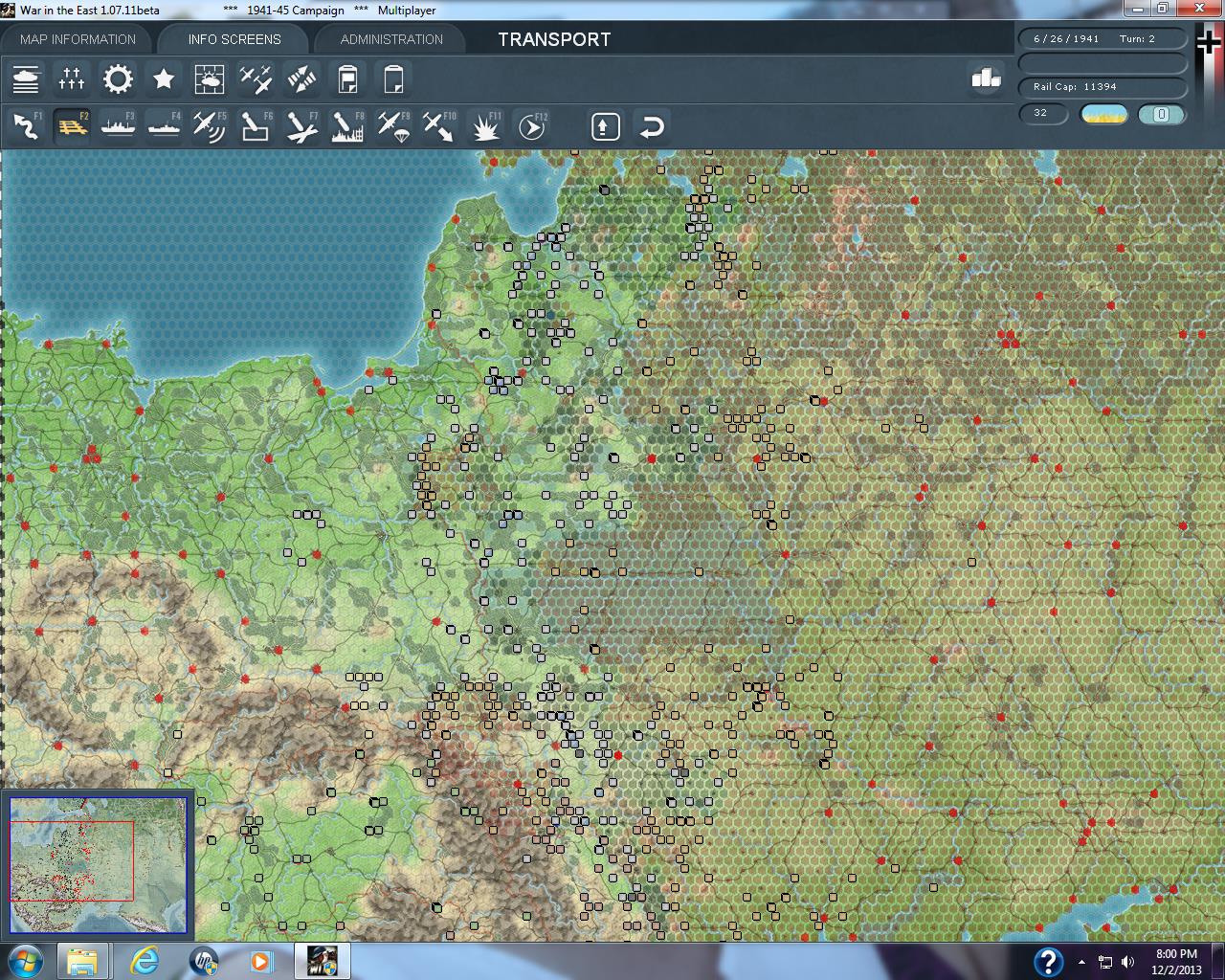Select the F10 air transfer mode
The height and width of the screenshot is (980, 1225).
439,126
